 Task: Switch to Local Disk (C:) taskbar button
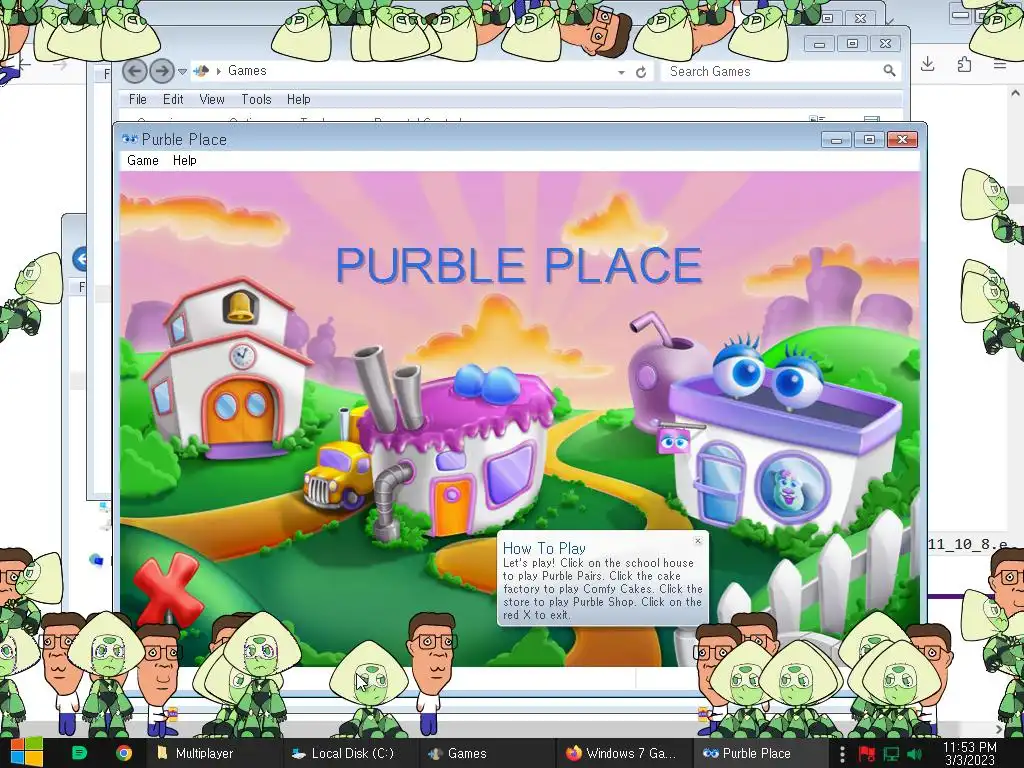tap(350, 753)
